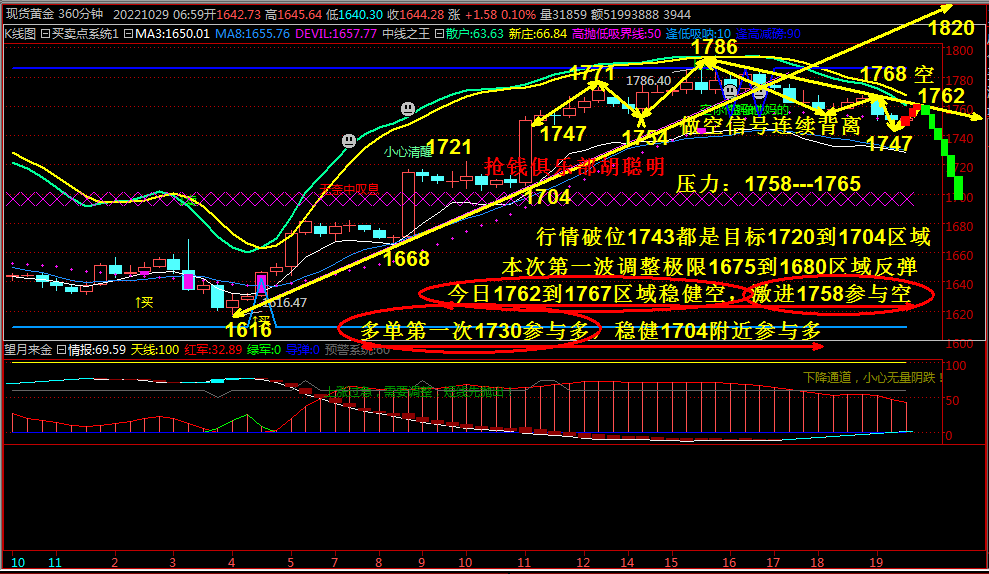Click the open price 1642.73

[238, 14]
